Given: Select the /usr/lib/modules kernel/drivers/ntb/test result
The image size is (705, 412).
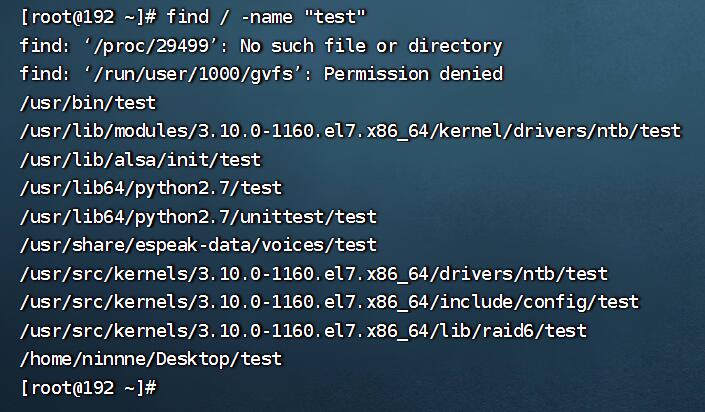Looking at the screenshot, I should (350, 131).
